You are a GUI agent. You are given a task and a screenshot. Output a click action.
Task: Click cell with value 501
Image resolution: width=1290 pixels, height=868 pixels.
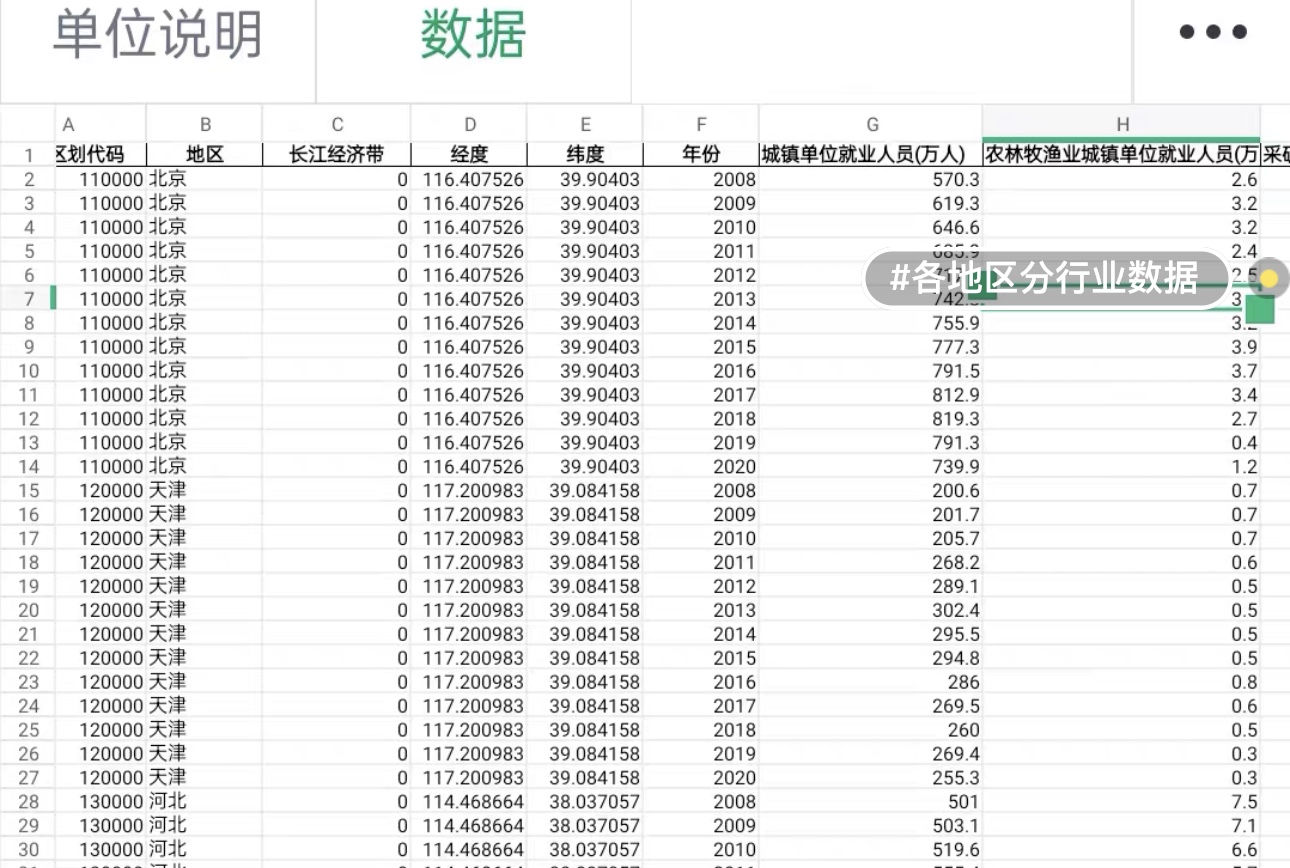click(871, 802)
